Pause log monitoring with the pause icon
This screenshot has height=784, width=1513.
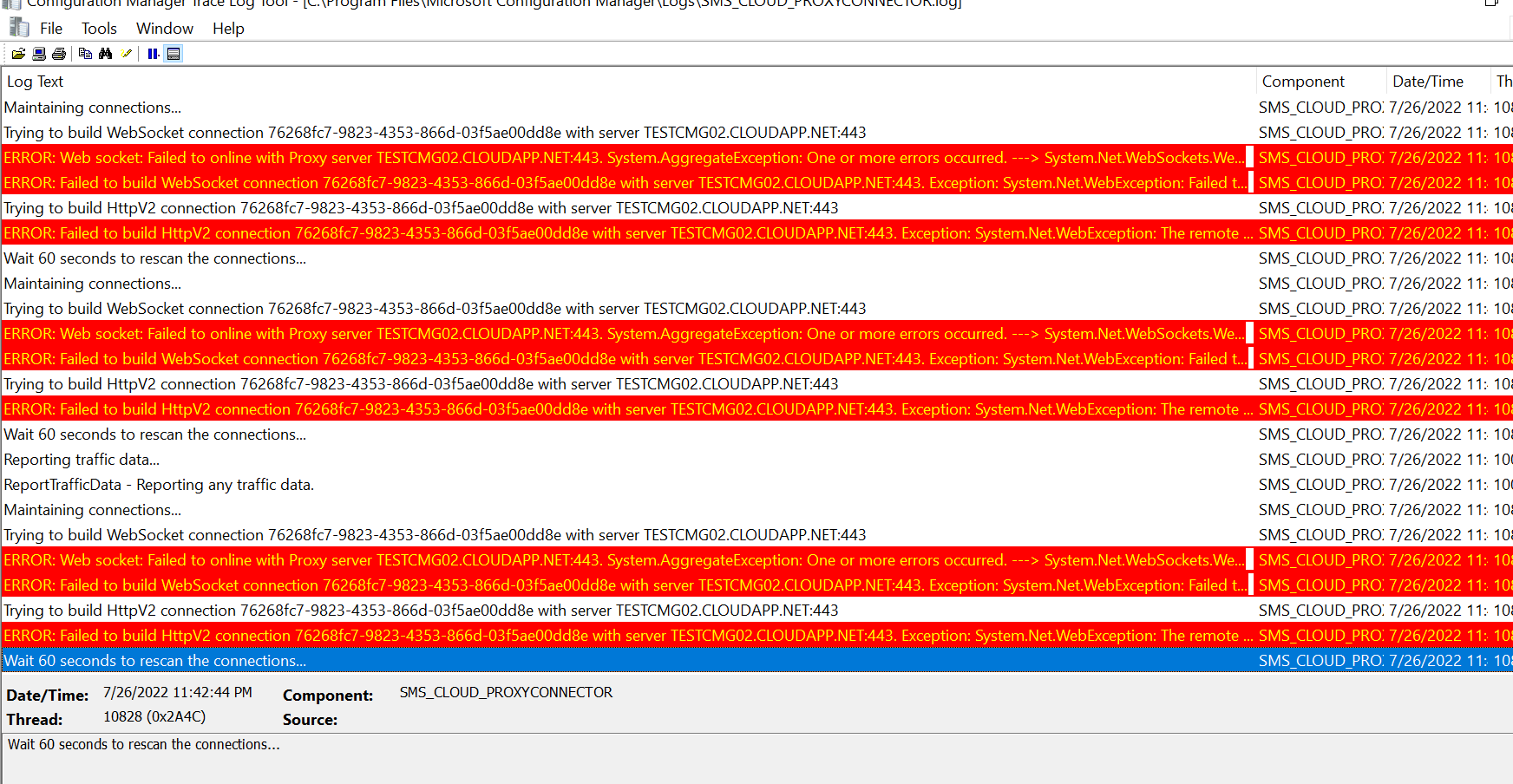coord(153,53)
